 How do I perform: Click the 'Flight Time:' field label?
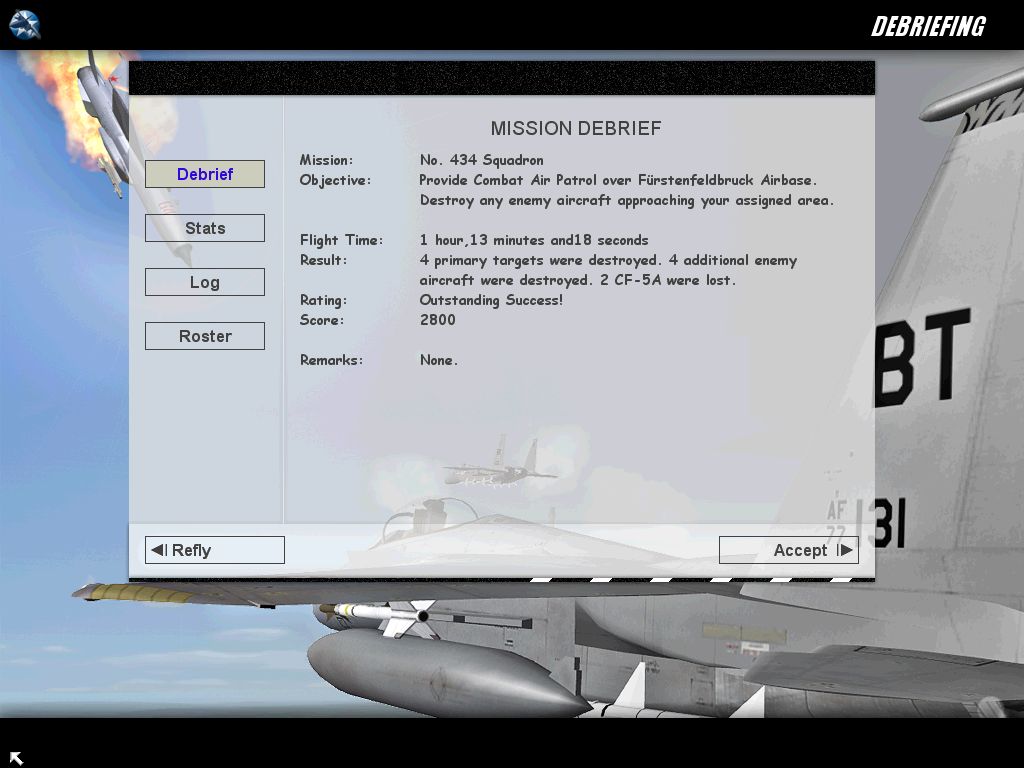click(x=342, y=240)
